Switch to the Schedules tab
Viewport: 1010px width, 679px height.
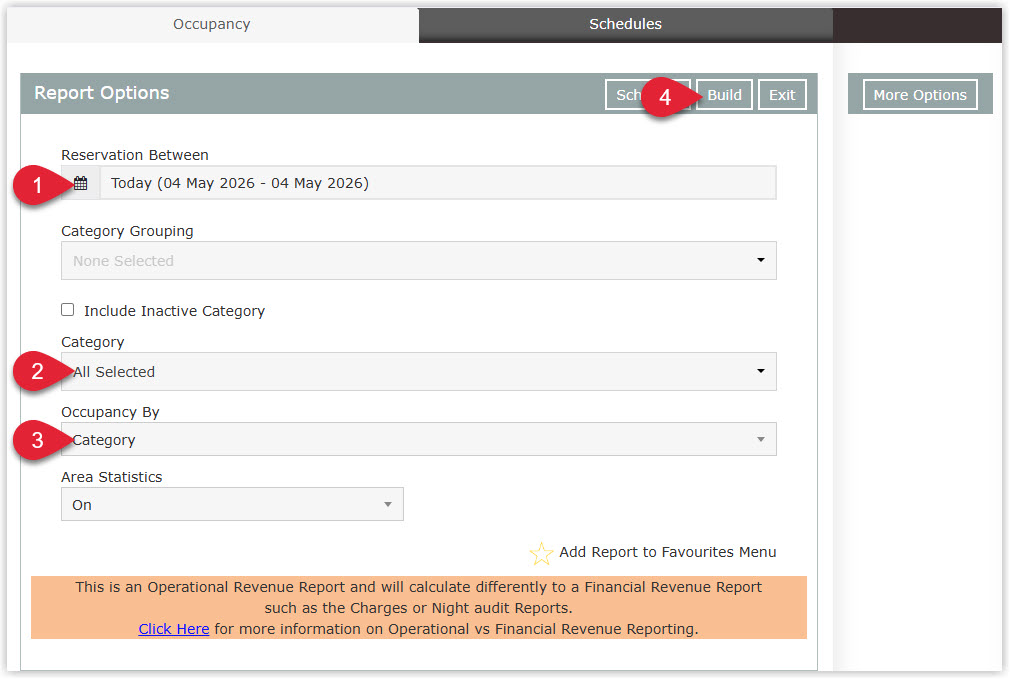(x=625, y=24)
